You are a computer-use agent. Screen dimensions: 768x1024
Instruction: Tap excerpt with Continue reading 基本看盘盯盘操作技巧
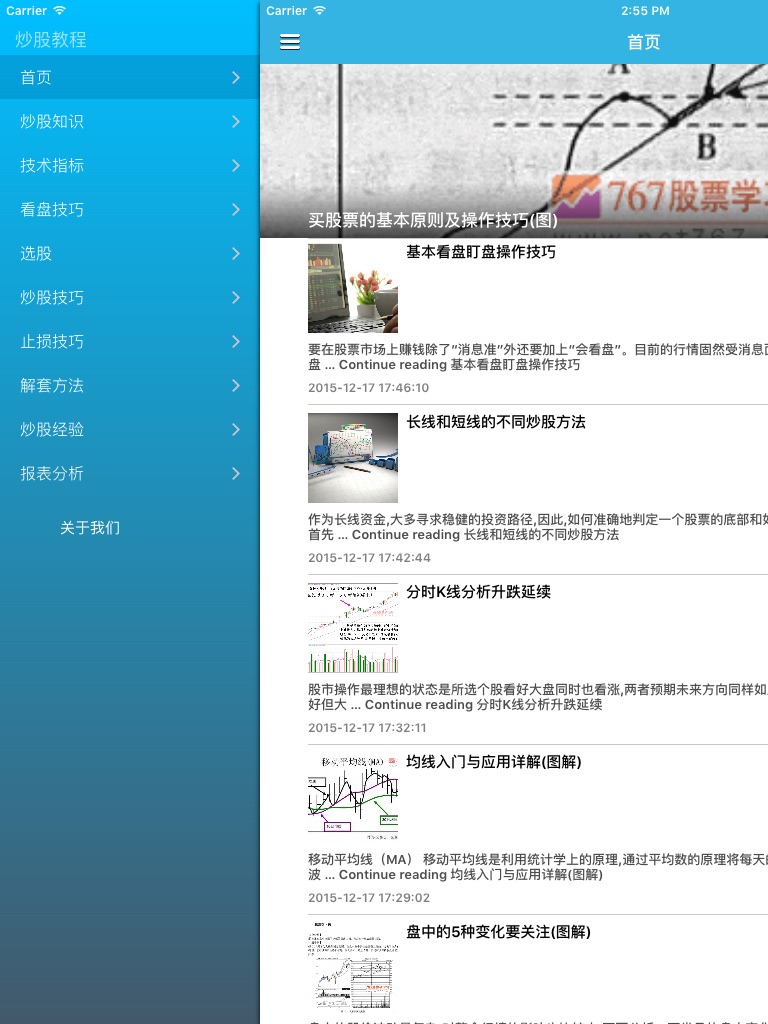pos(538,357)
